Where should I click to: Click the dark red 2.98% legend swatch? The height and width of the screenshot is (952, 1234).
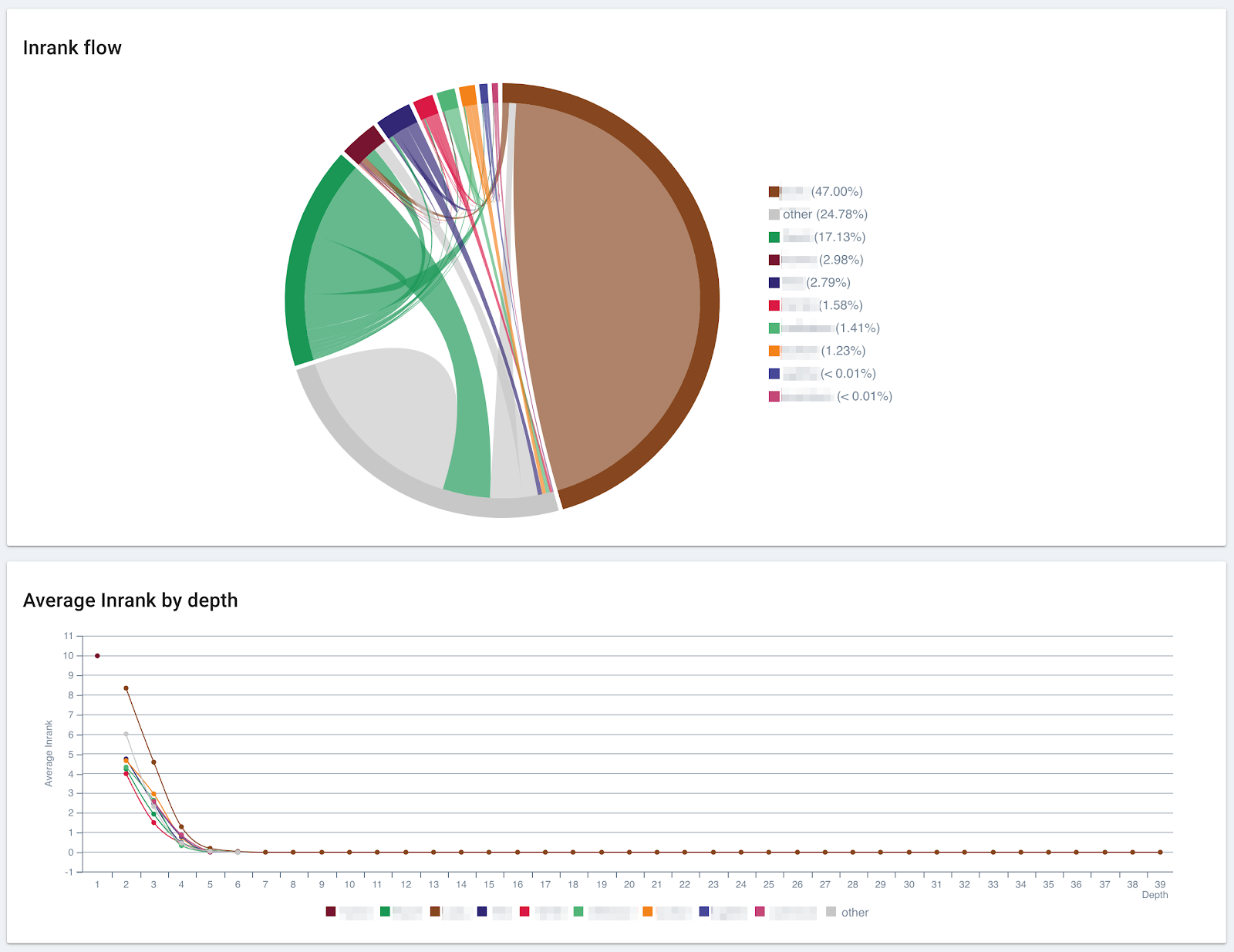click(774, 260)
